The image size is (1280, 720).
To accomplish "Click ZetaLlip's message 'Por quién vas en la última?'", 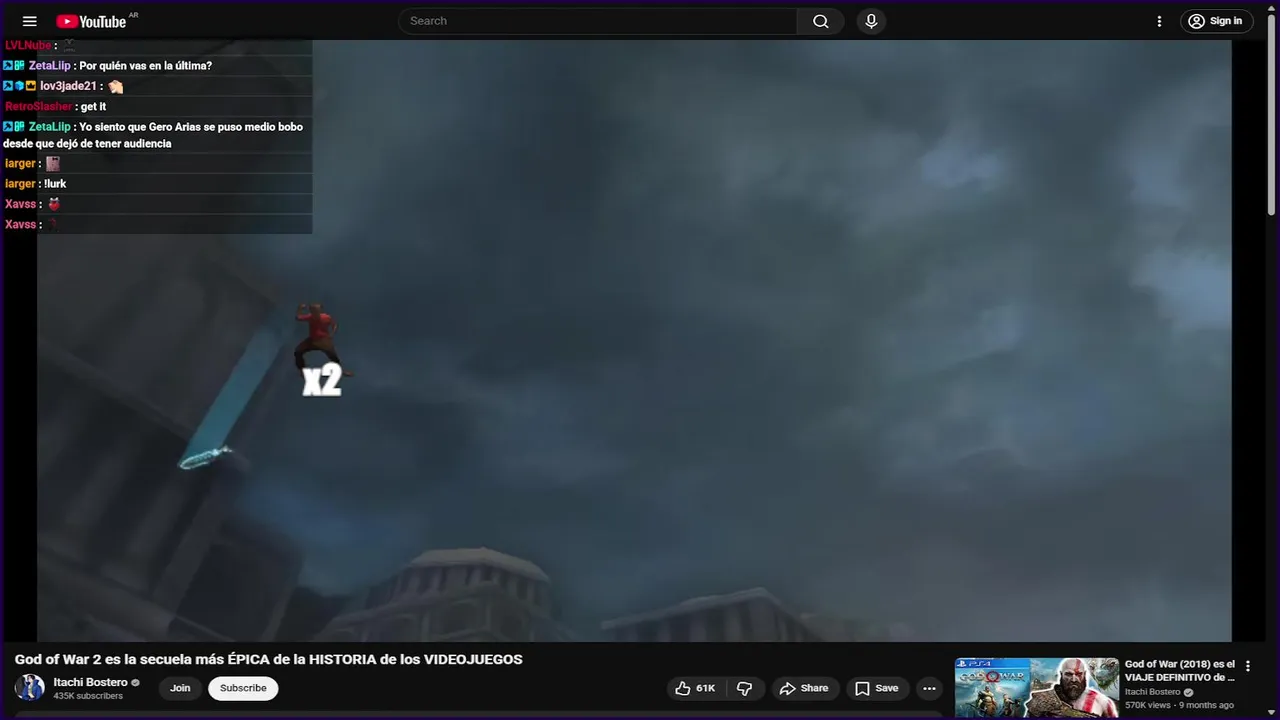I will [x=146, y=66].
